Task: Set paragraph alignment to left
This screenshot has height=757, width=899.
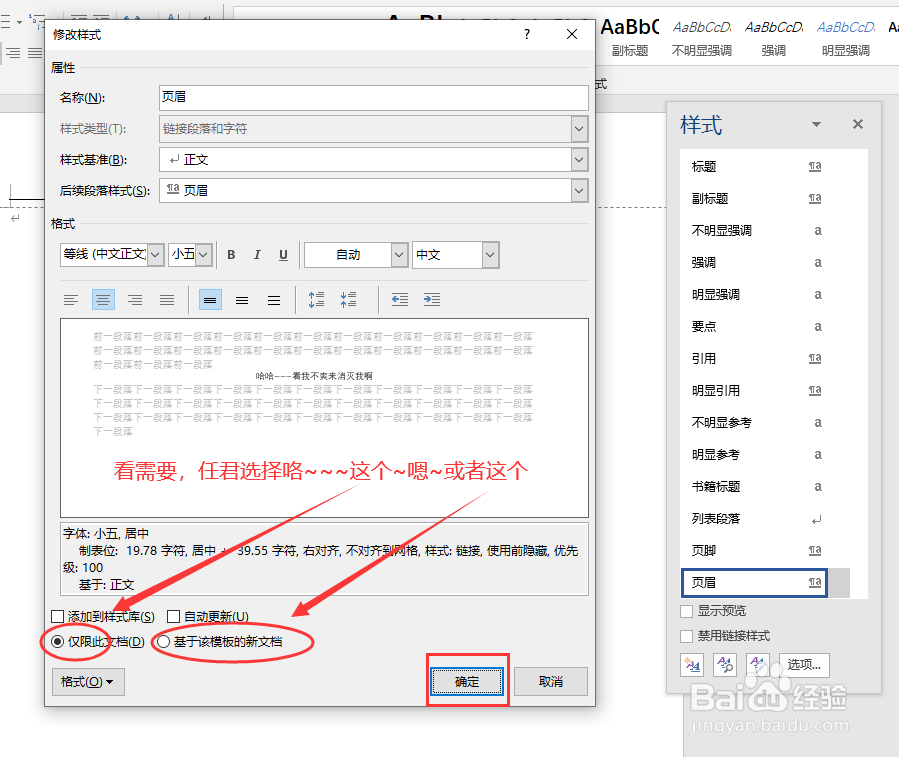Action: pos(71,300)
